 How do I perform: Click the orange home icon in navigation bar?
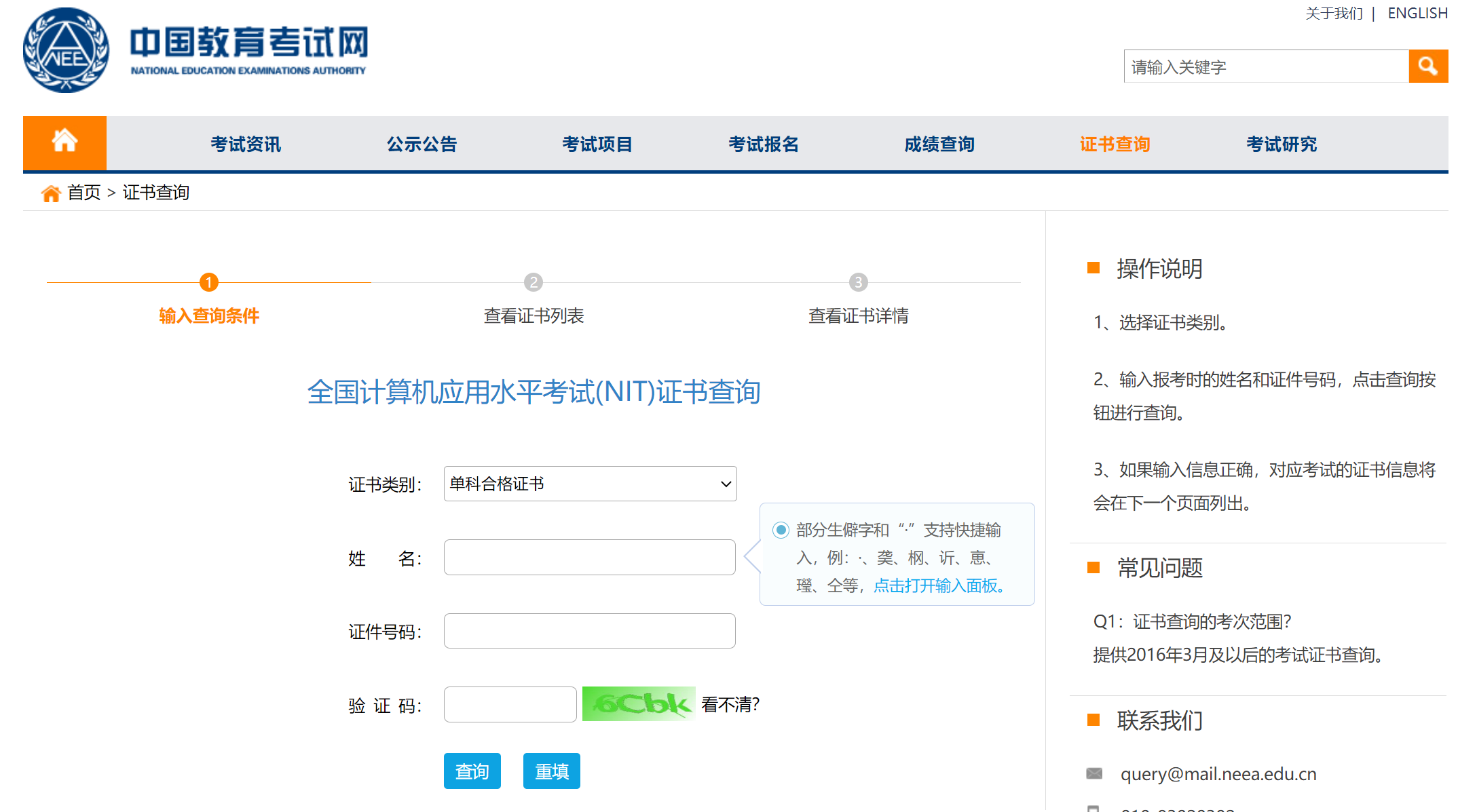(64, 142)
